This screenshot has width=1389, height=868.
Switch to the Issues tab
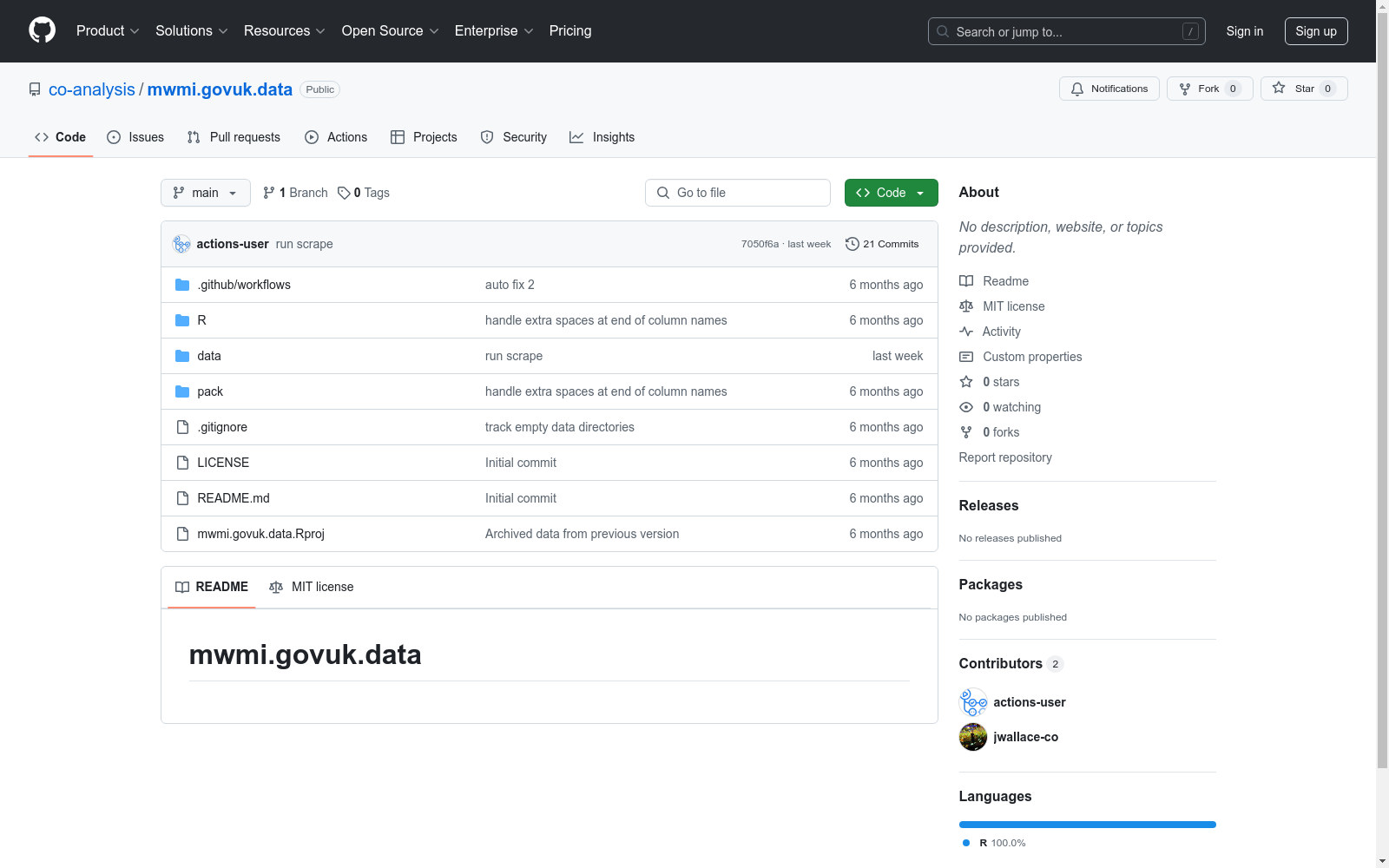[135, 137]
